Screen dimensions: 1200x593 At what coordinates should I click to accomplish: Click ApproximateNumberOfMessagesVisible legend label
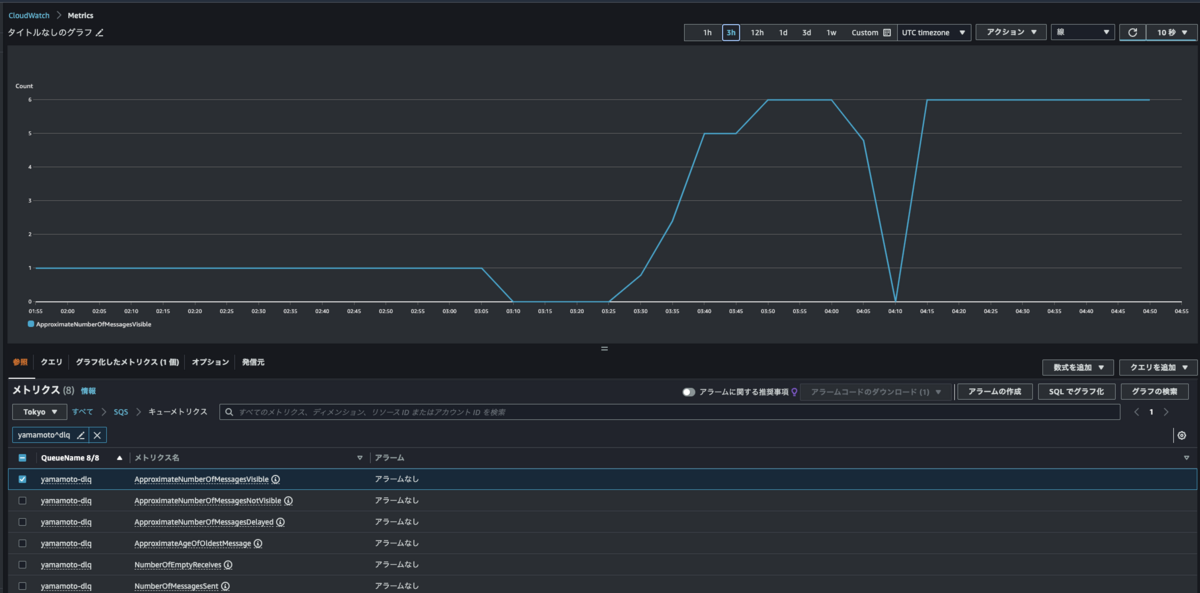pyautogui.click(x=94, y=324)
